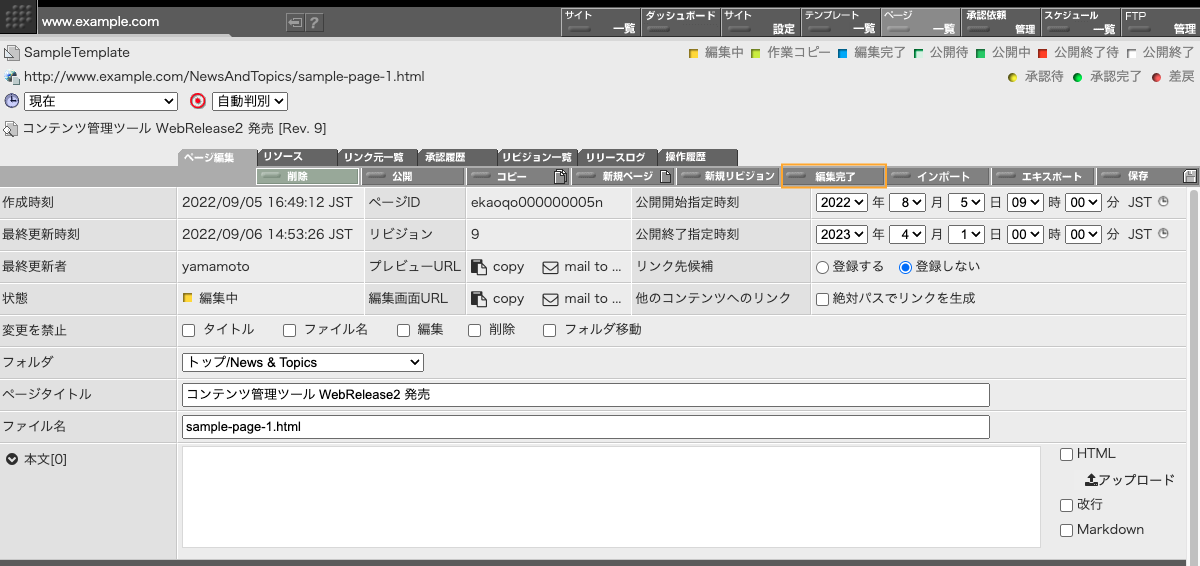Click in the ページタイトル text field

coord(586,394)
